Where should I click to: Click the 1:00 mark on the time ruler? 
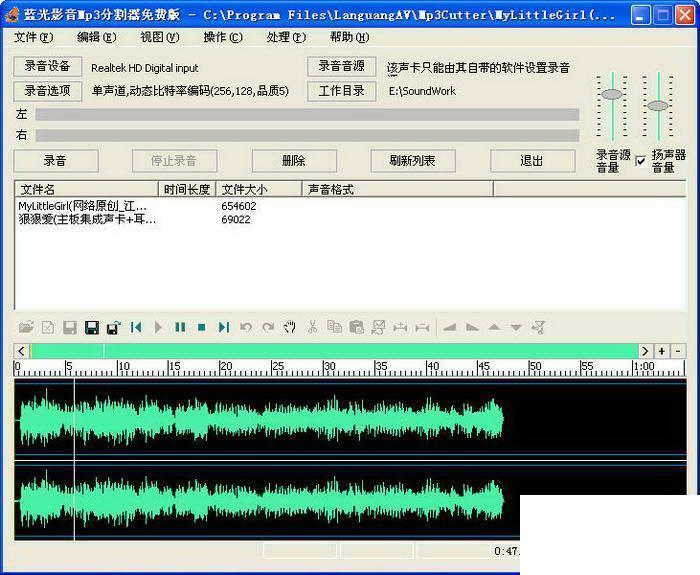point(643,367)
